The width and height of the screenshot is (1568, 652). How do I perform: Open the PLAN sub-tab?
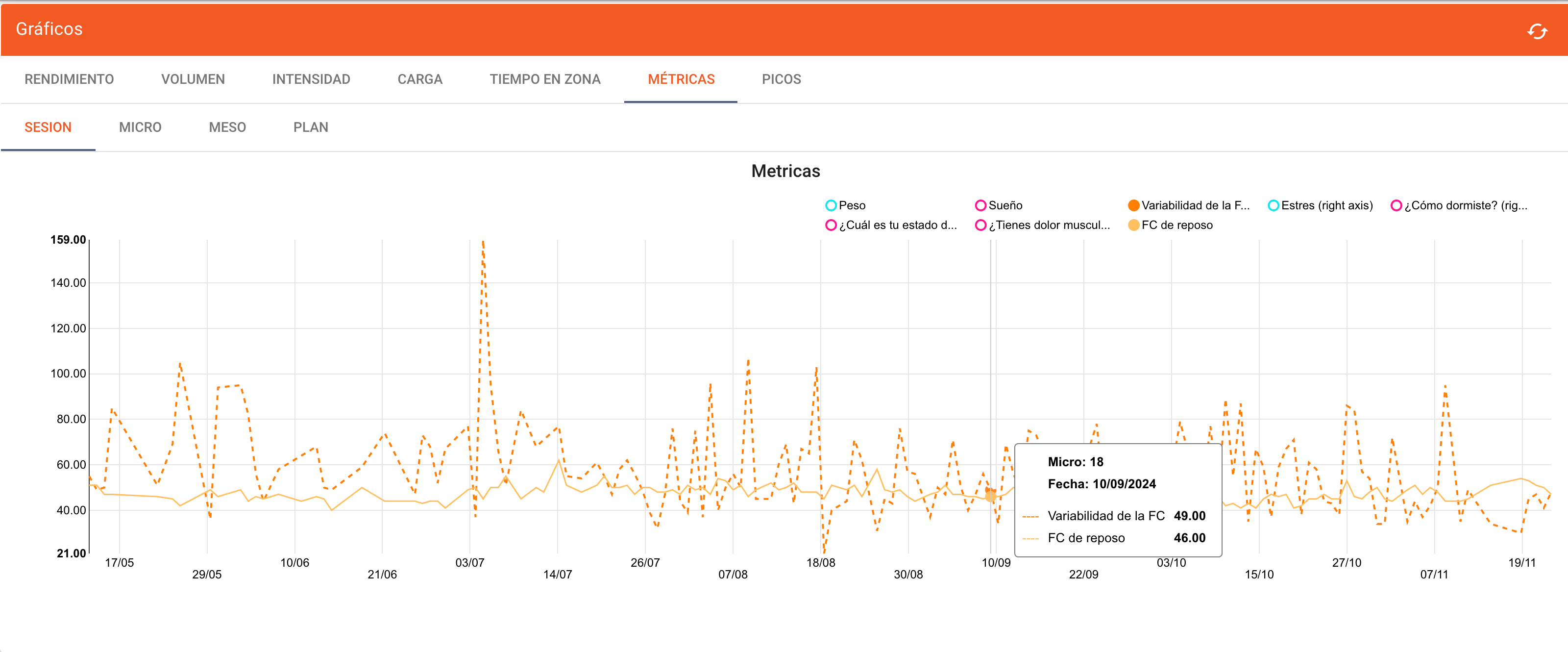coord(311,127)
